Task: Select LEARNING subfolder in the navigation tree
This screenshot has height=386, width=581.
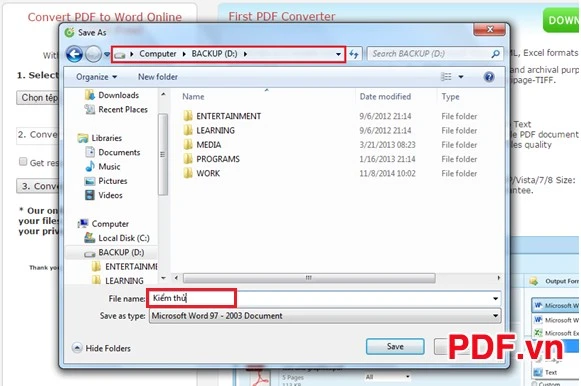Action: (118, 281)
